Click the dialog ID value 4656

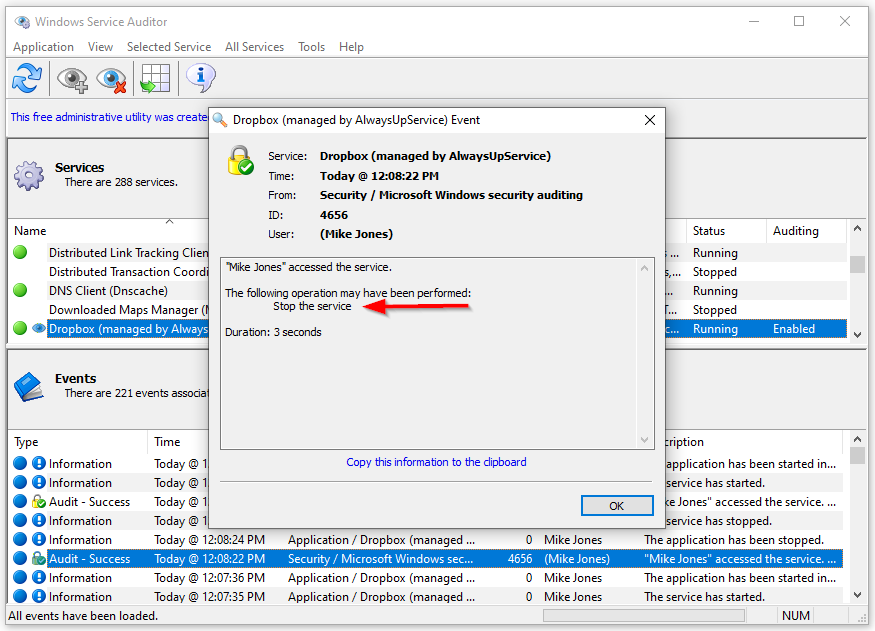(x=334, y=215)
